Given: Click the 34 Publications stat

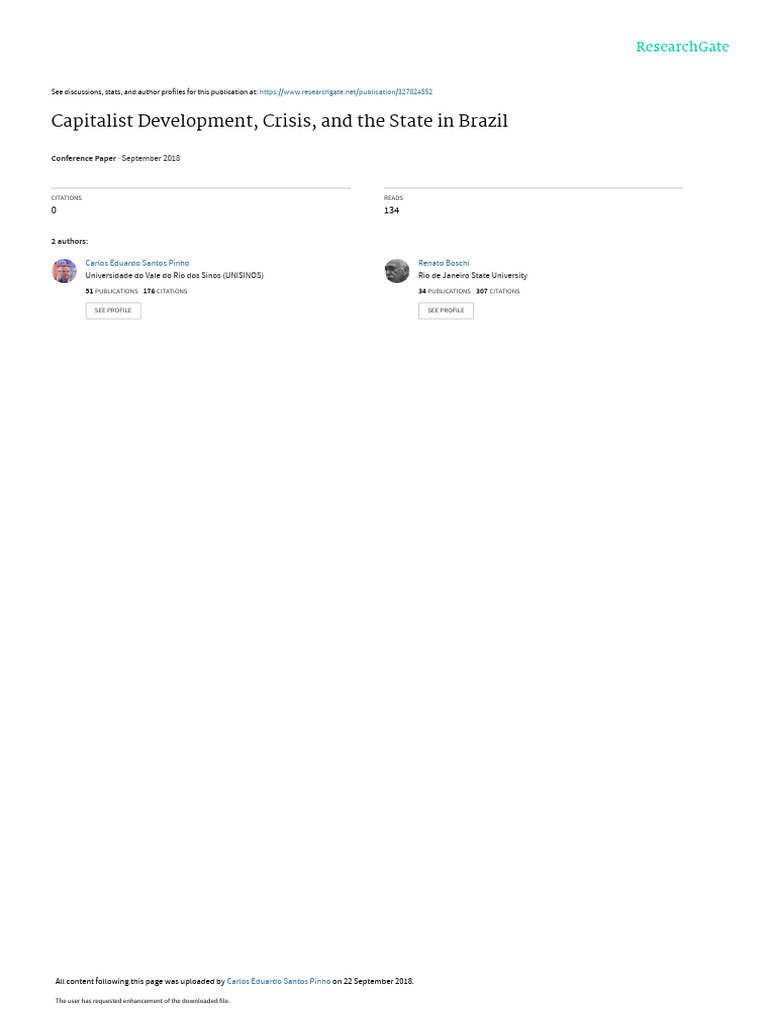Looking at the screenshot, I should (x=445, y=291).
